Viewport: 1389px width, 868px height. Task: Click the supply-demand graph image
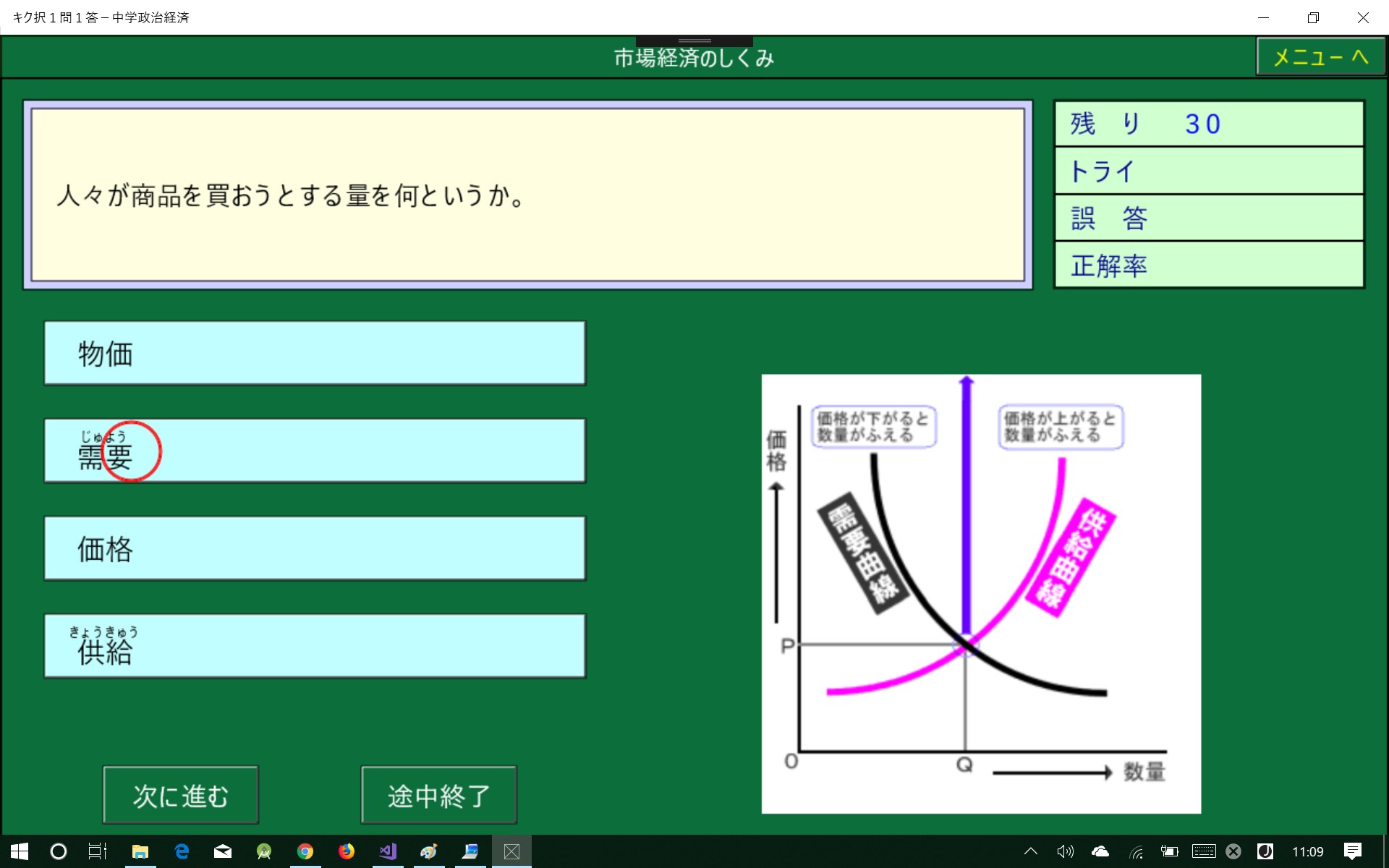coord(981,593)
